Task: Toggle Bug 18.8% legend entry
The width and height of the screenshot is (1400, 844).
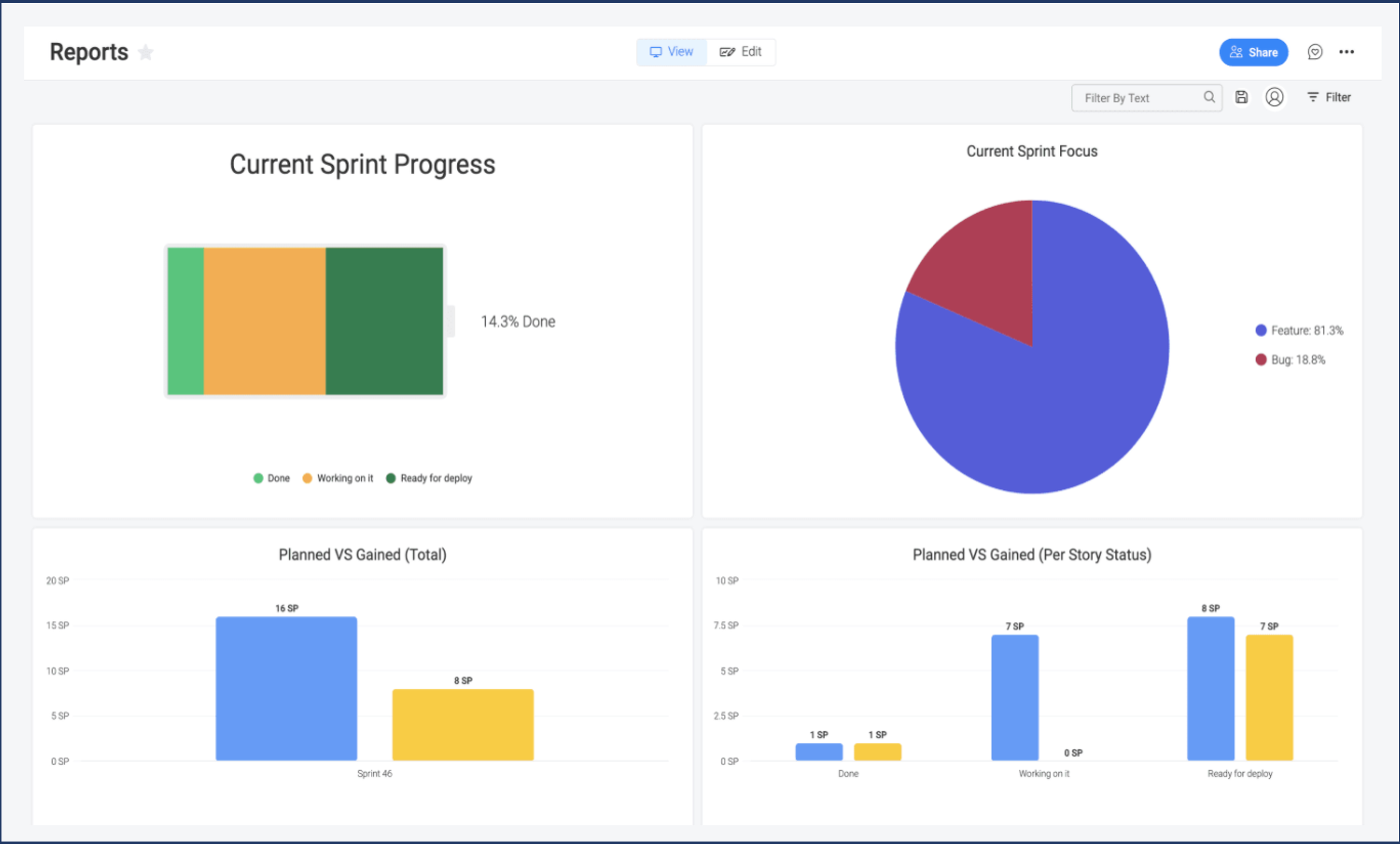Action: [x=1291, y=360]
